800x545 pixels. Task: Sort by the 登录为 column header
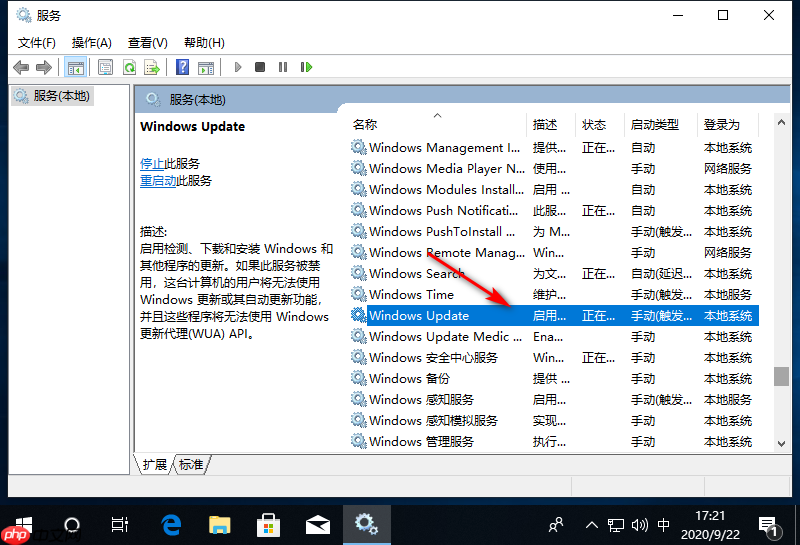[x=729, y=125]
